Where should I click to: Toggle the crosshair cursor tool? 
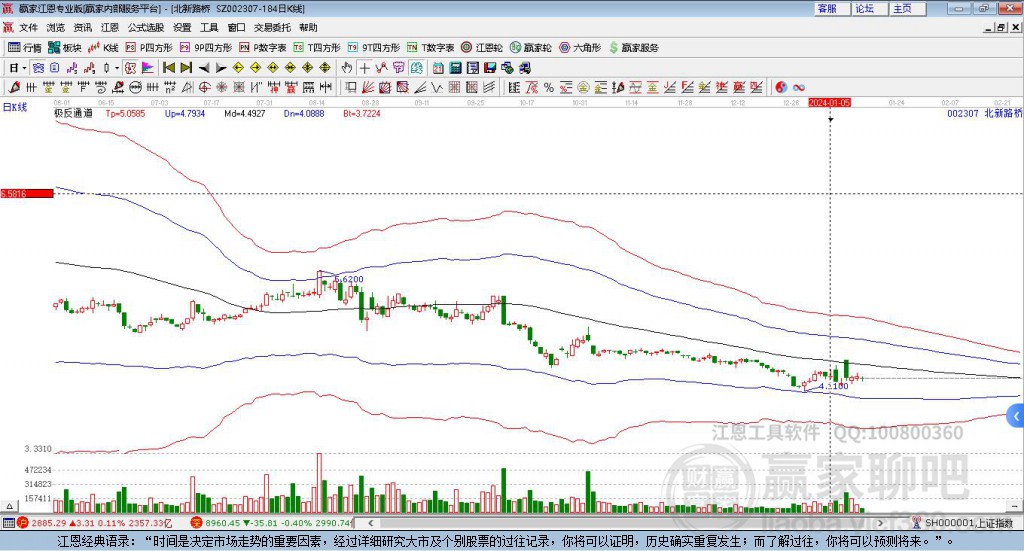tap(364, 68)
